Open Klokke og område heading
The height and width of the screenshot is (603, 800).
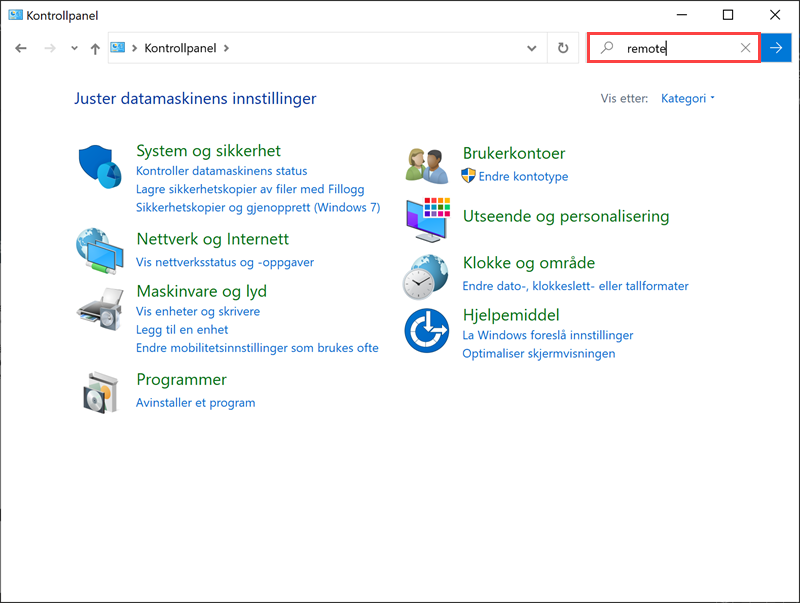tap(529, 263)
